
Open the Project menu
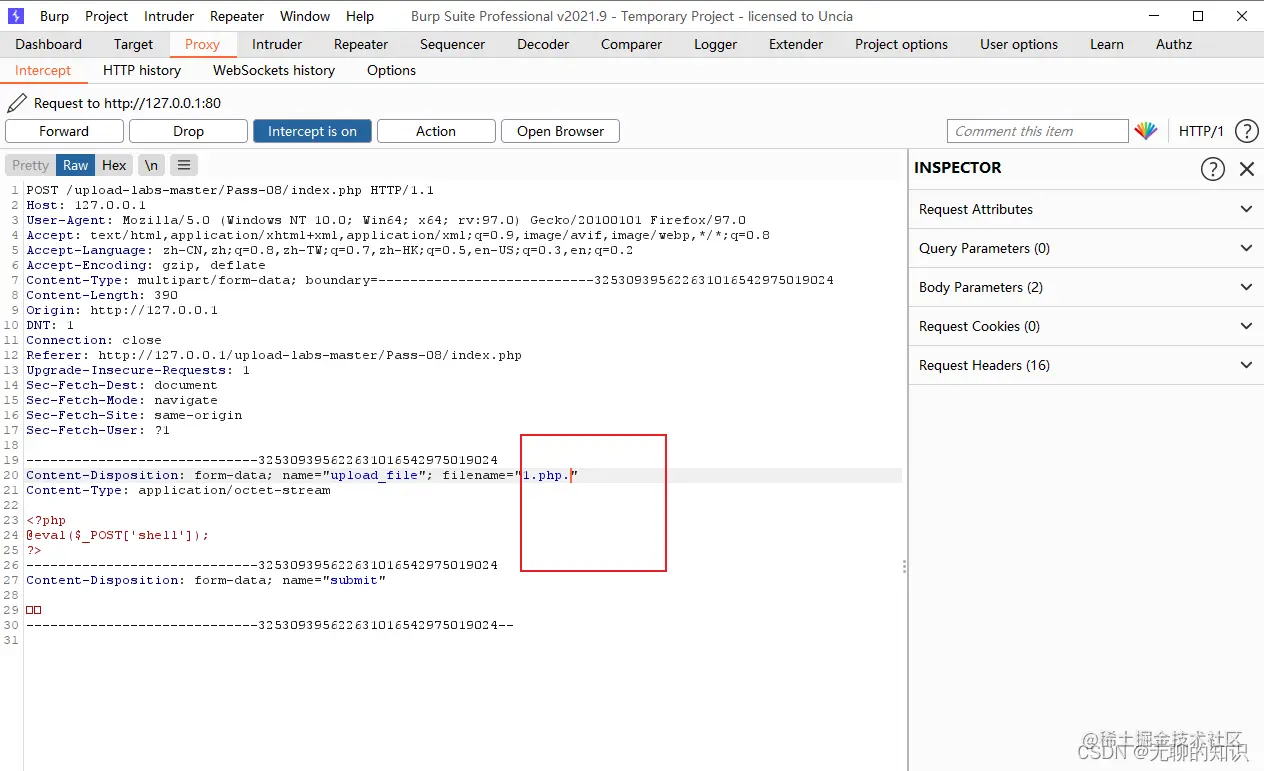(x=106, y=16)
